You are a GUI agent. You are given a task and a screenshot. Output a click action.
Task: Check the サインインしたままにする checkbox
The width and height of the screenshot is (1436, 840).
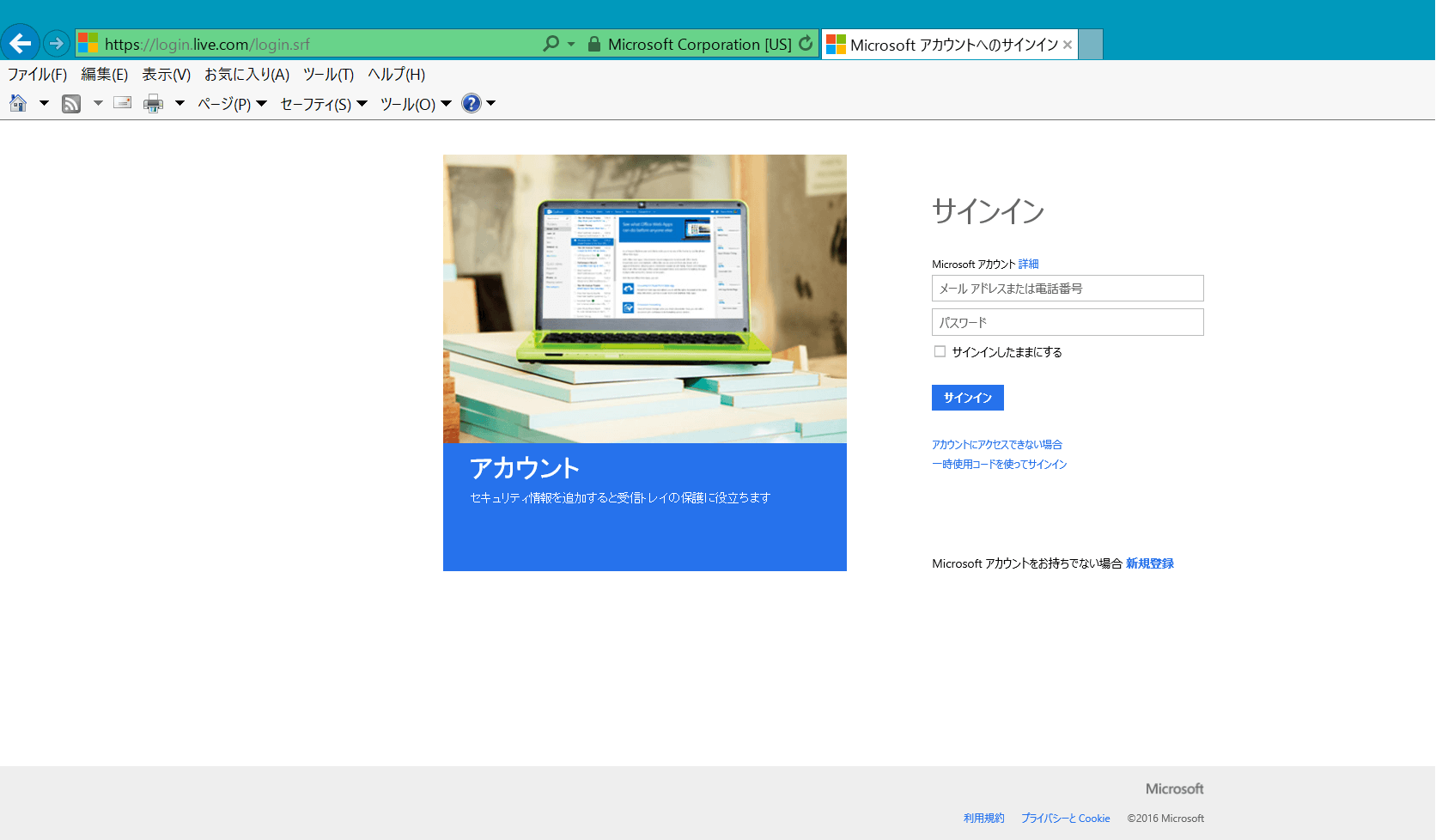[x=940, y=351]
